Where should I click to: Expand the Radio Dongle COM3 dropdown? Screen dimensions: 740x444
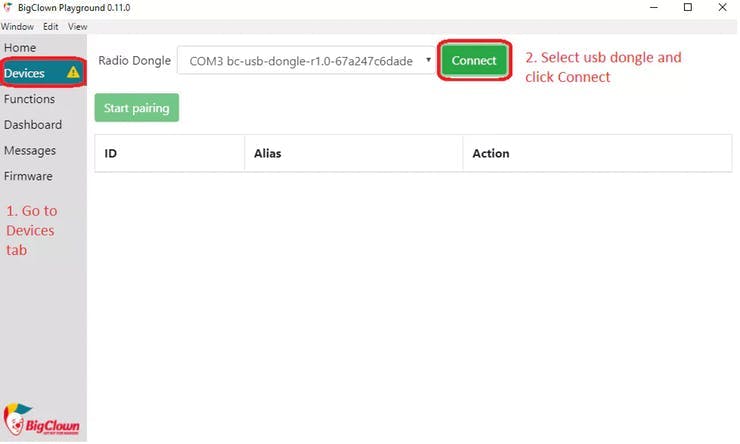pos(306,60)
